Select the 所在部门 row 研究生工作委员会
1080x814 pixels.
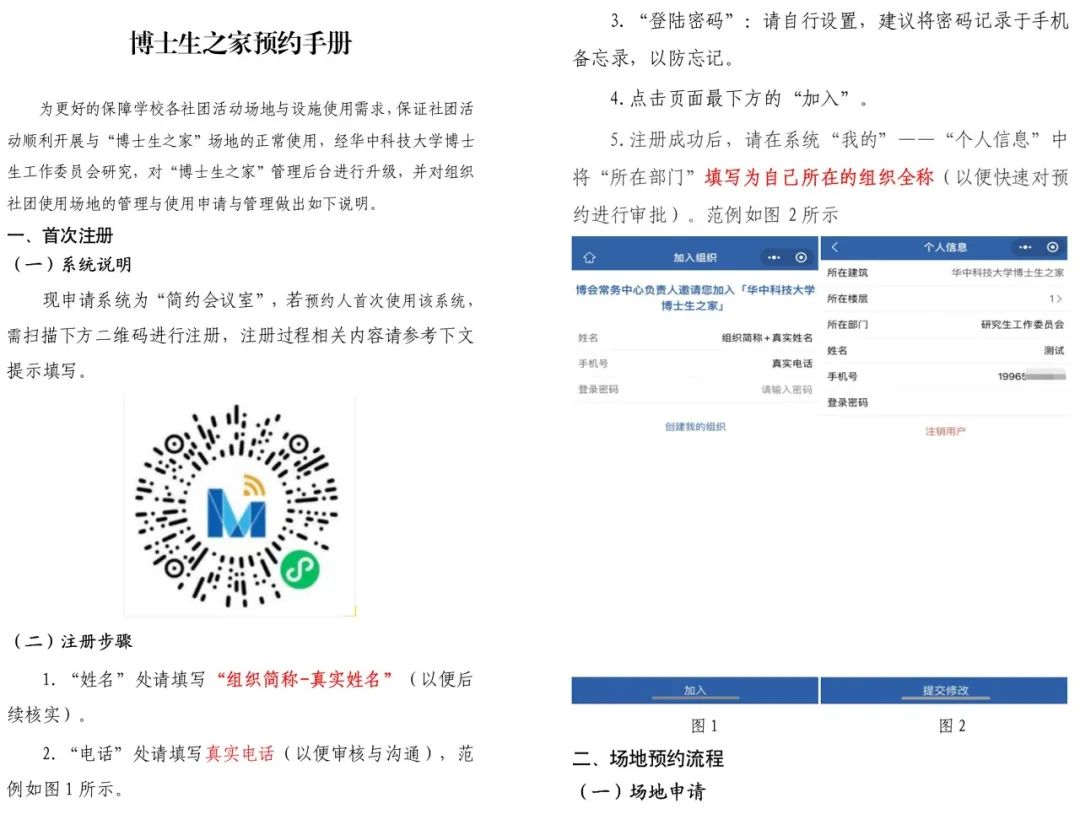click(x=944, y=324)
